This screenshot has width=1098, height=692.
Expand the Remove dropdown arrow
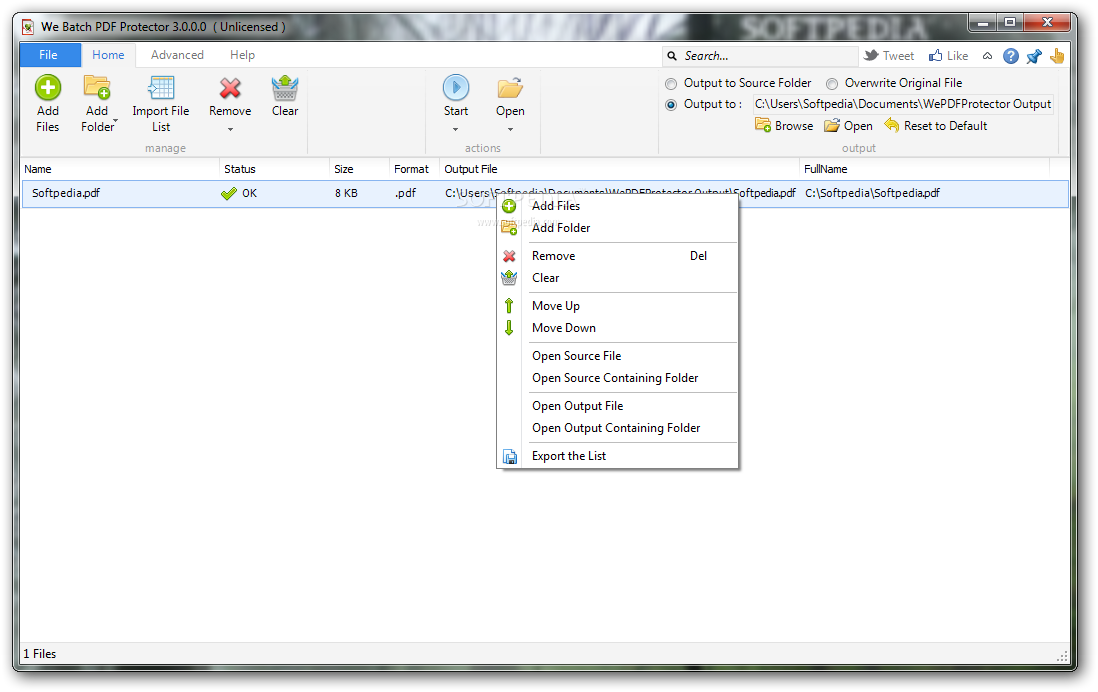[x=230, y=130]
